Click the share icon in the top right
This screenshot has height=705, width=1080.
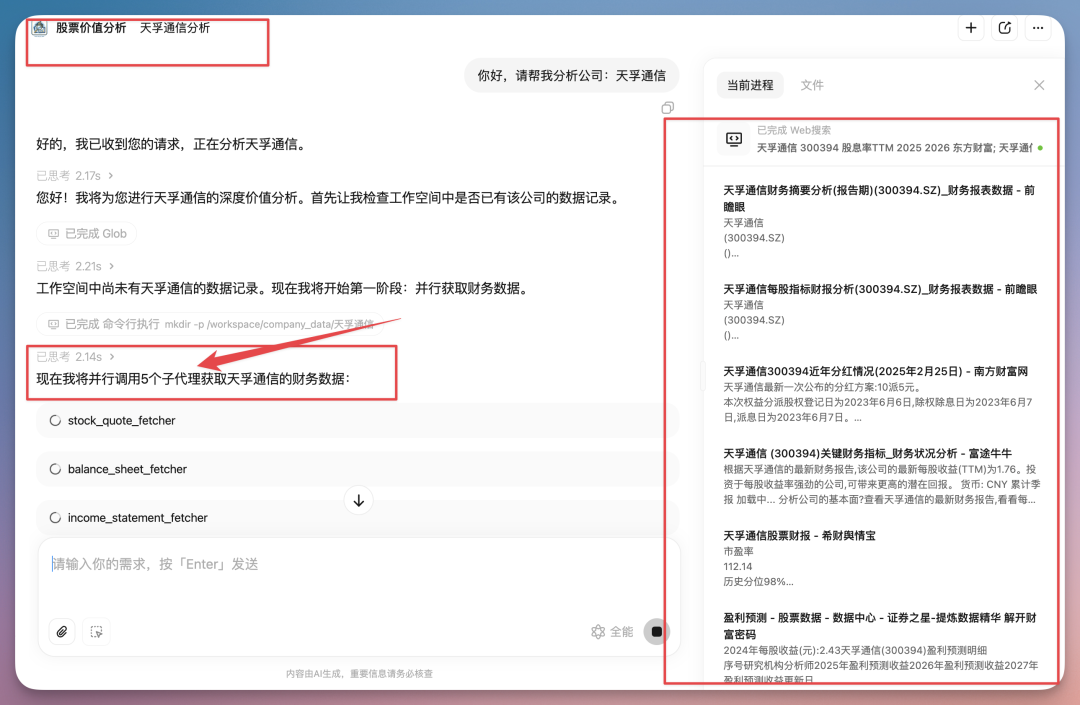click(1004, 27)
